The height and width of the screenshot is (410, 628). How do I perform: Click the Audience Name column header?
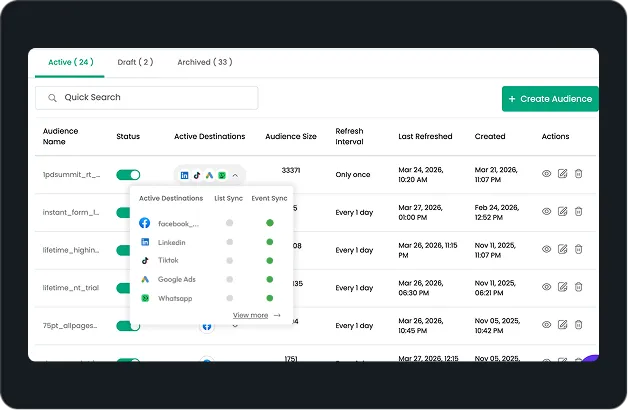click(x=60, y=137)
